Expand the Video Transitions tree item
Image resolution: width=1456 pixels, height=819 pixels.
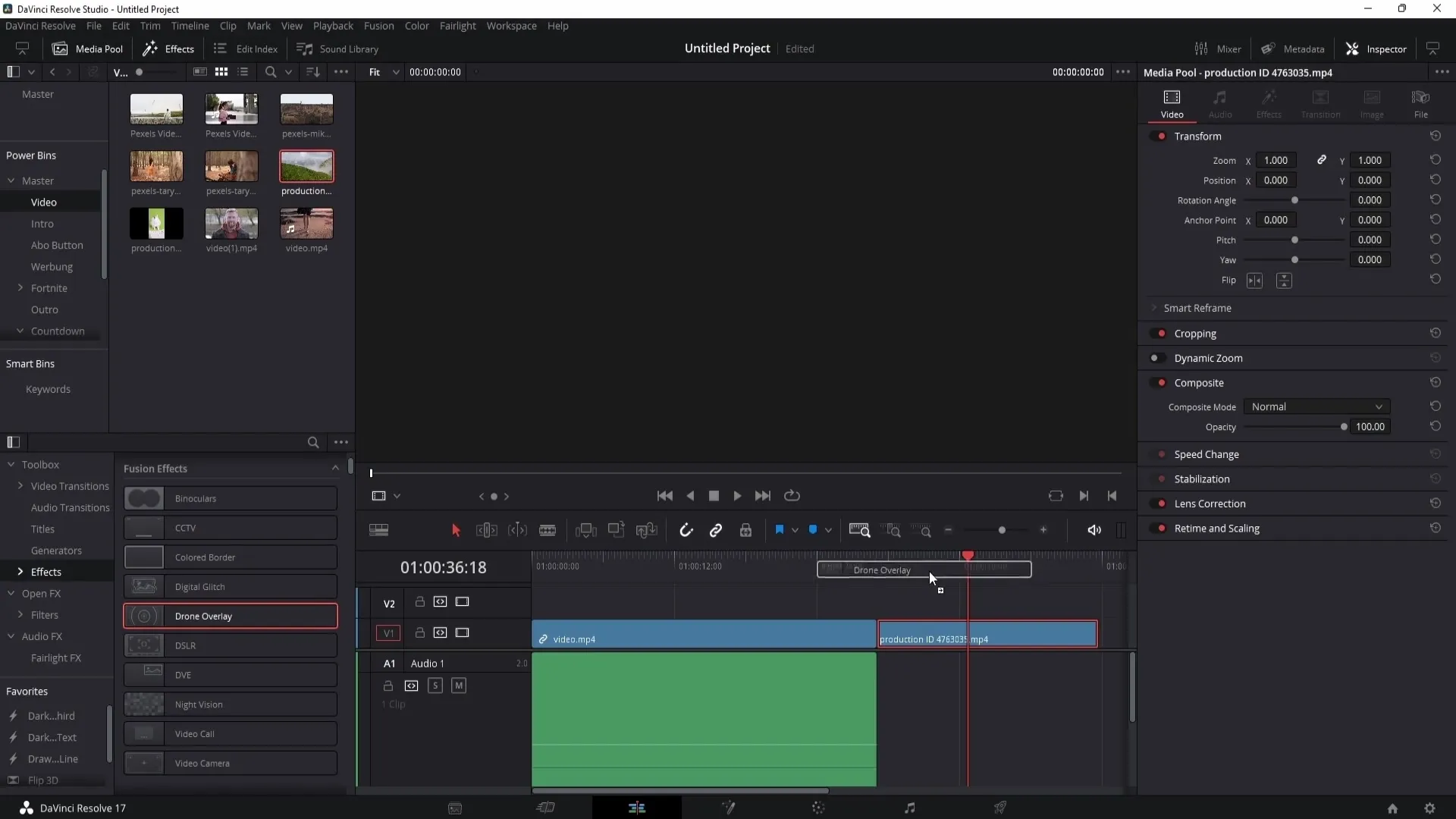(20, 486)
